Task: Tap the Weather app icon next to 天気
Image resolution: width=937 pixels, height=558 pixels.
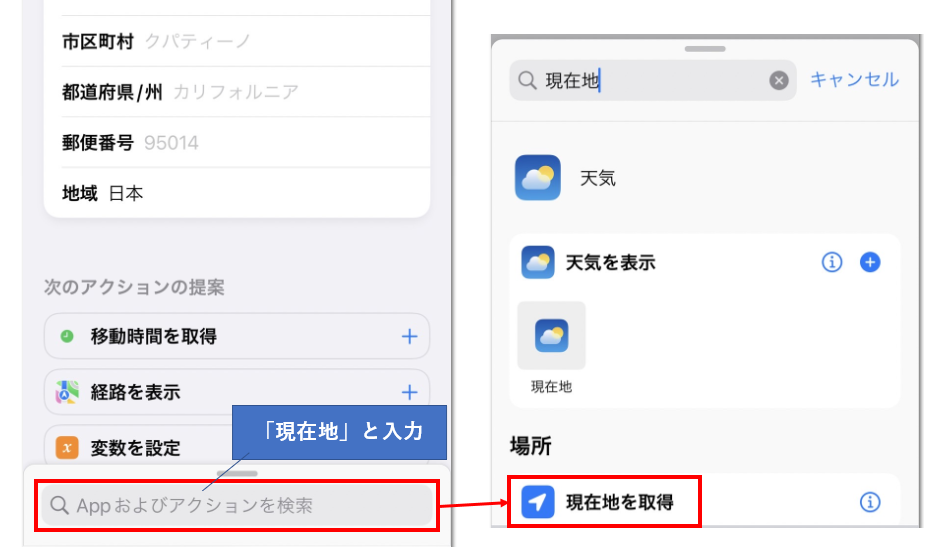Action: click(x=537, y=177)
